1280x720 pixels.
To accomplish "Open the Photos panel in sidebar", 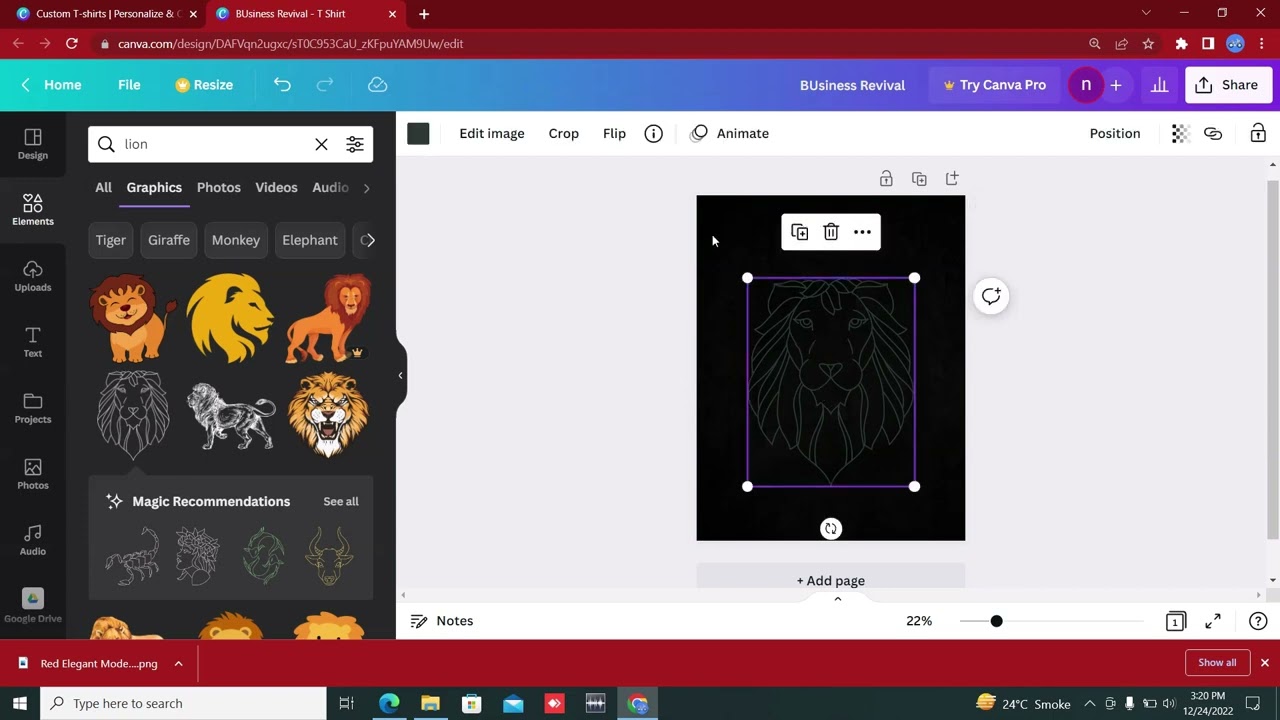I will point(33,474).
